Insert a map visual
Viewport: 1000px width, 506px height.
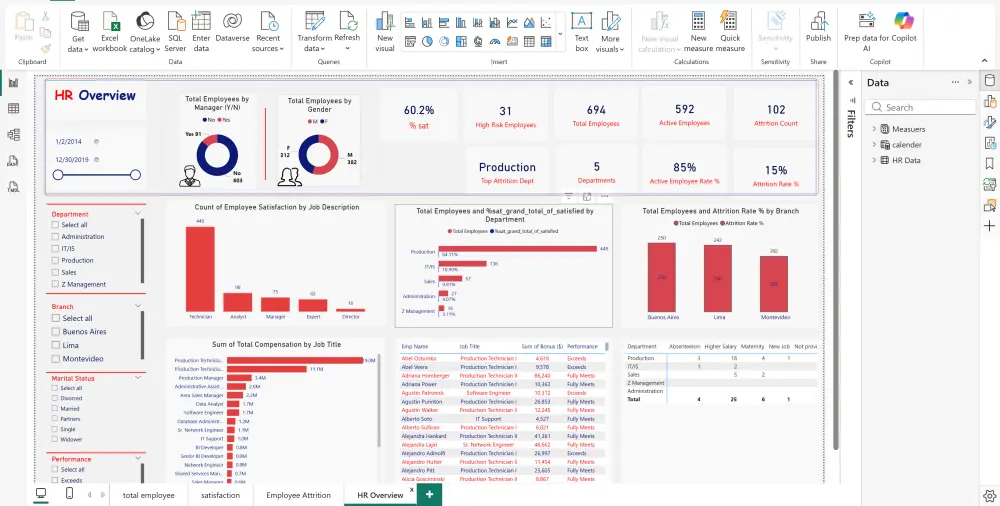(x=478, y=41)
